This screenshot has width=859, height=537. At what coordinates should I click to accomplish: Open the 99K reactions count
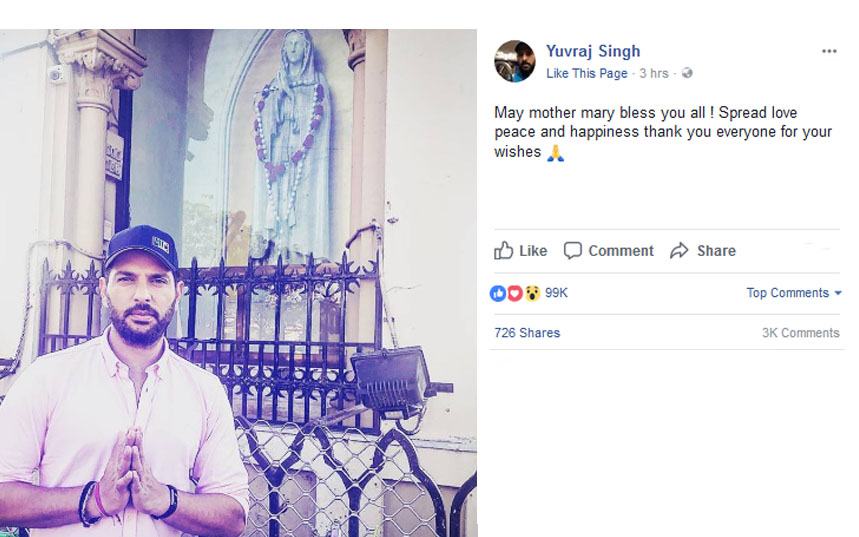[557, 293]
